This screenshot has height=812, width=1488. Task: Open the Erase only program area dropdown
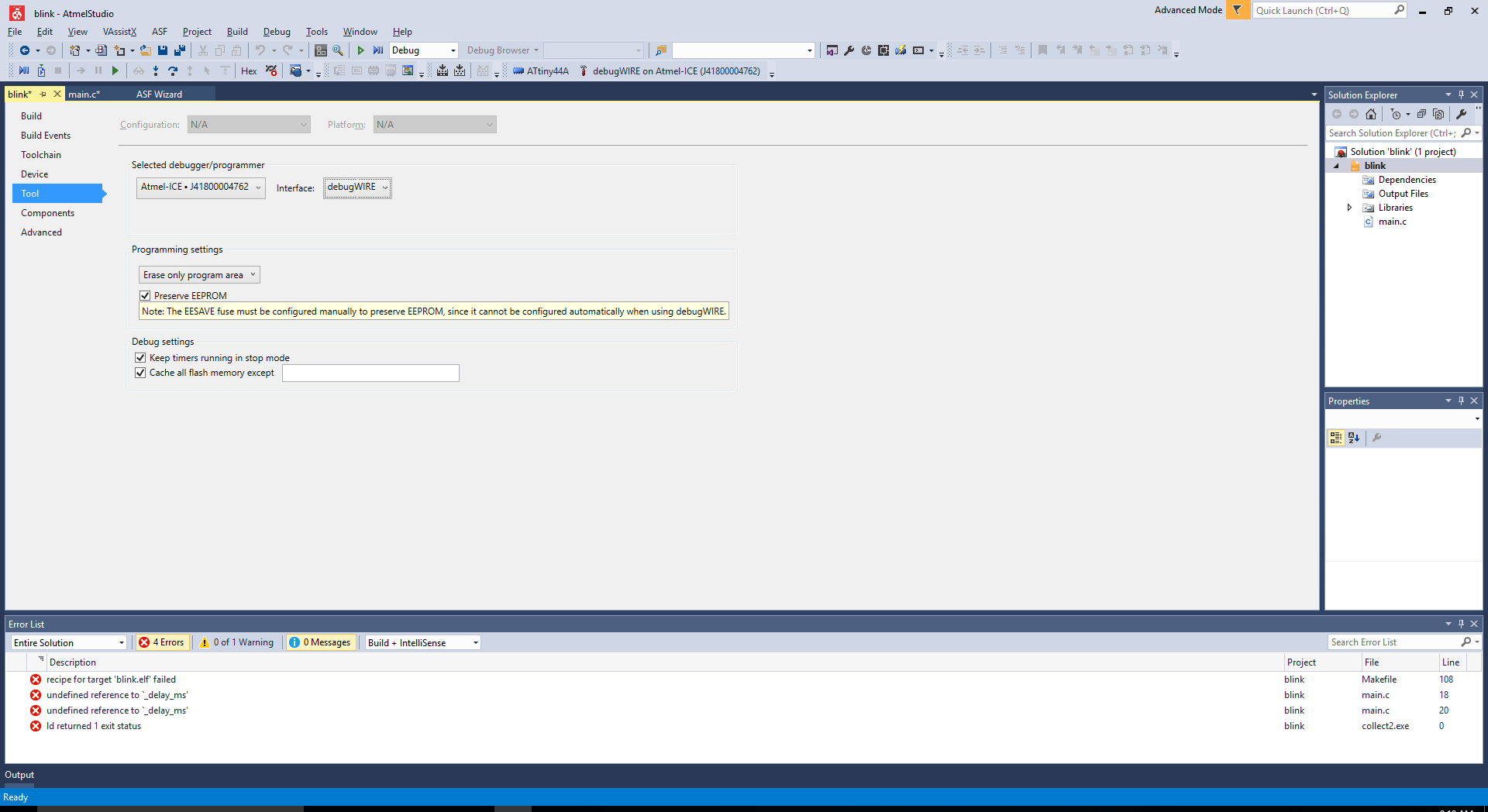coord(199,275)
